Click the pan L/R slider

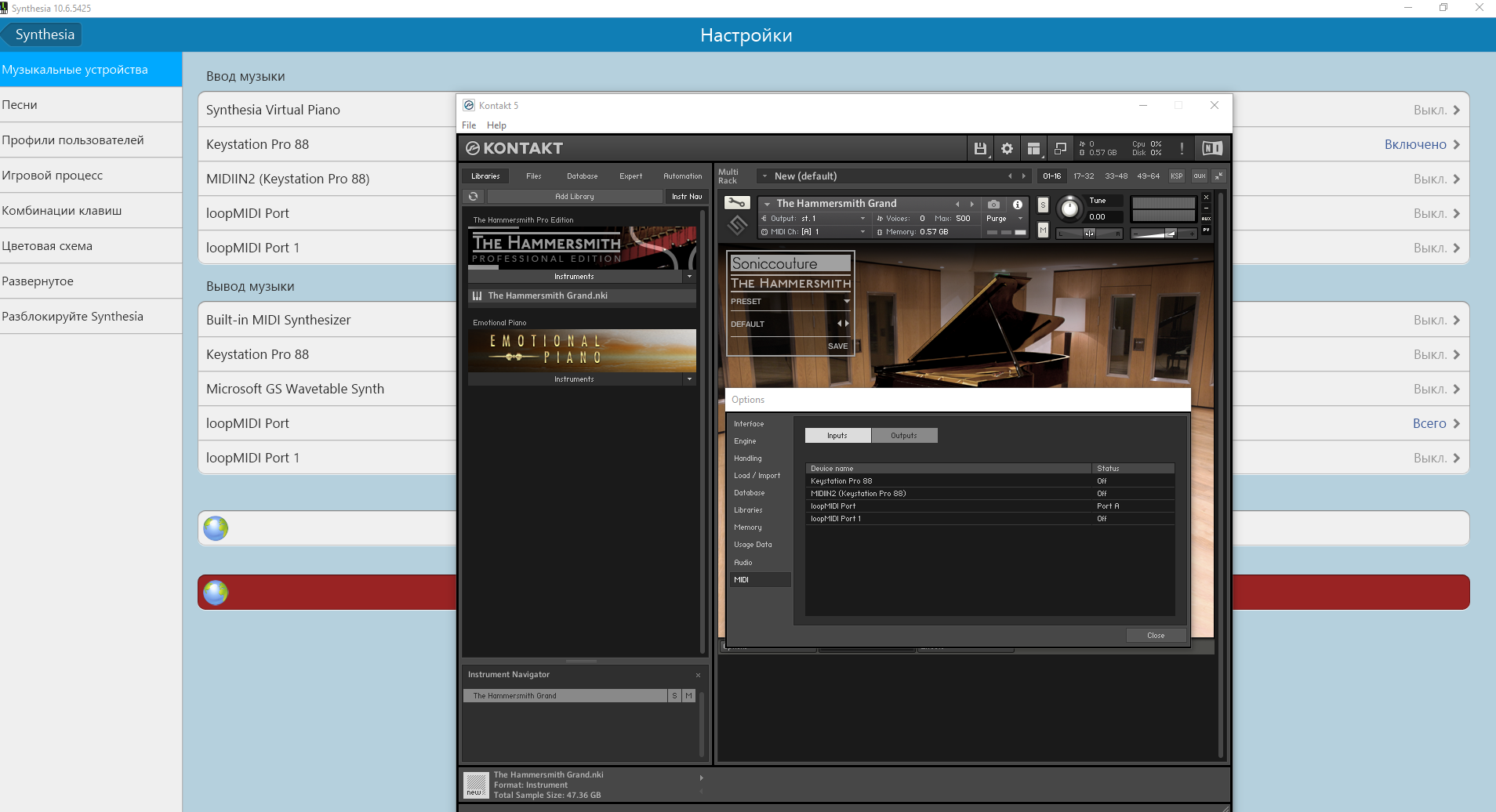click(1089, 234)
